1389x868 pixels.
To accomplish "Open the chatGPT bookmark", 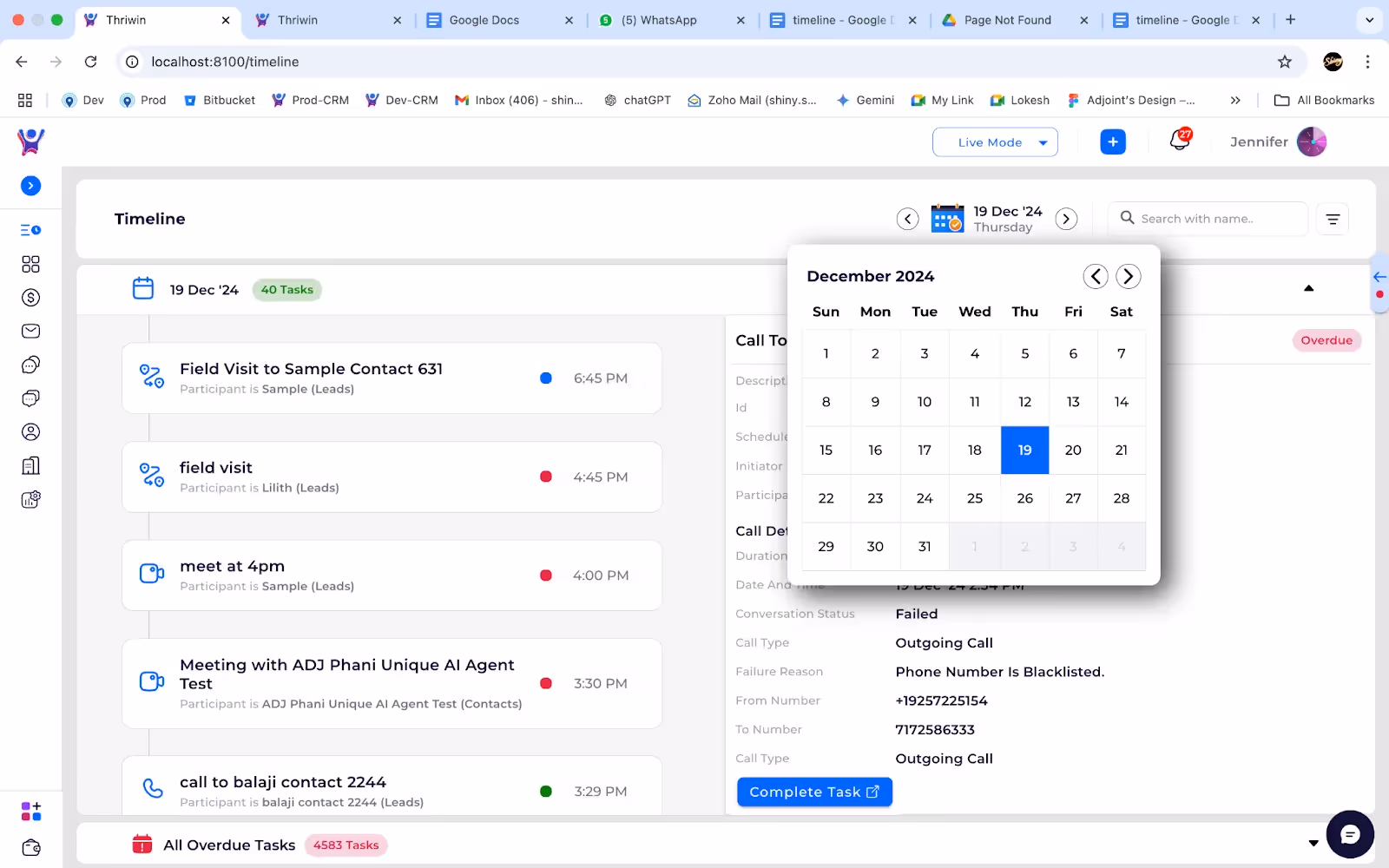I will pos(638,101).
